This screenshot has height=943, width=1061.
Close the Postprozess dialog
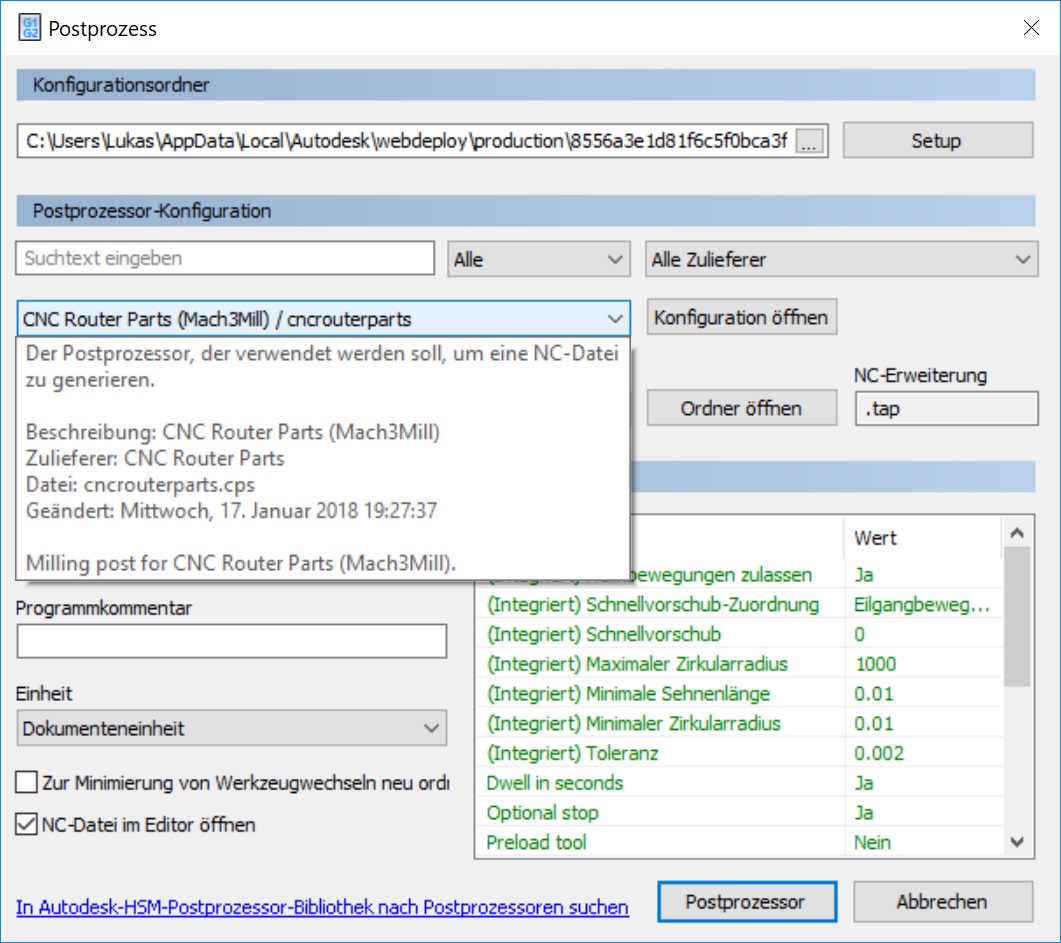(x=1031, y=28)
